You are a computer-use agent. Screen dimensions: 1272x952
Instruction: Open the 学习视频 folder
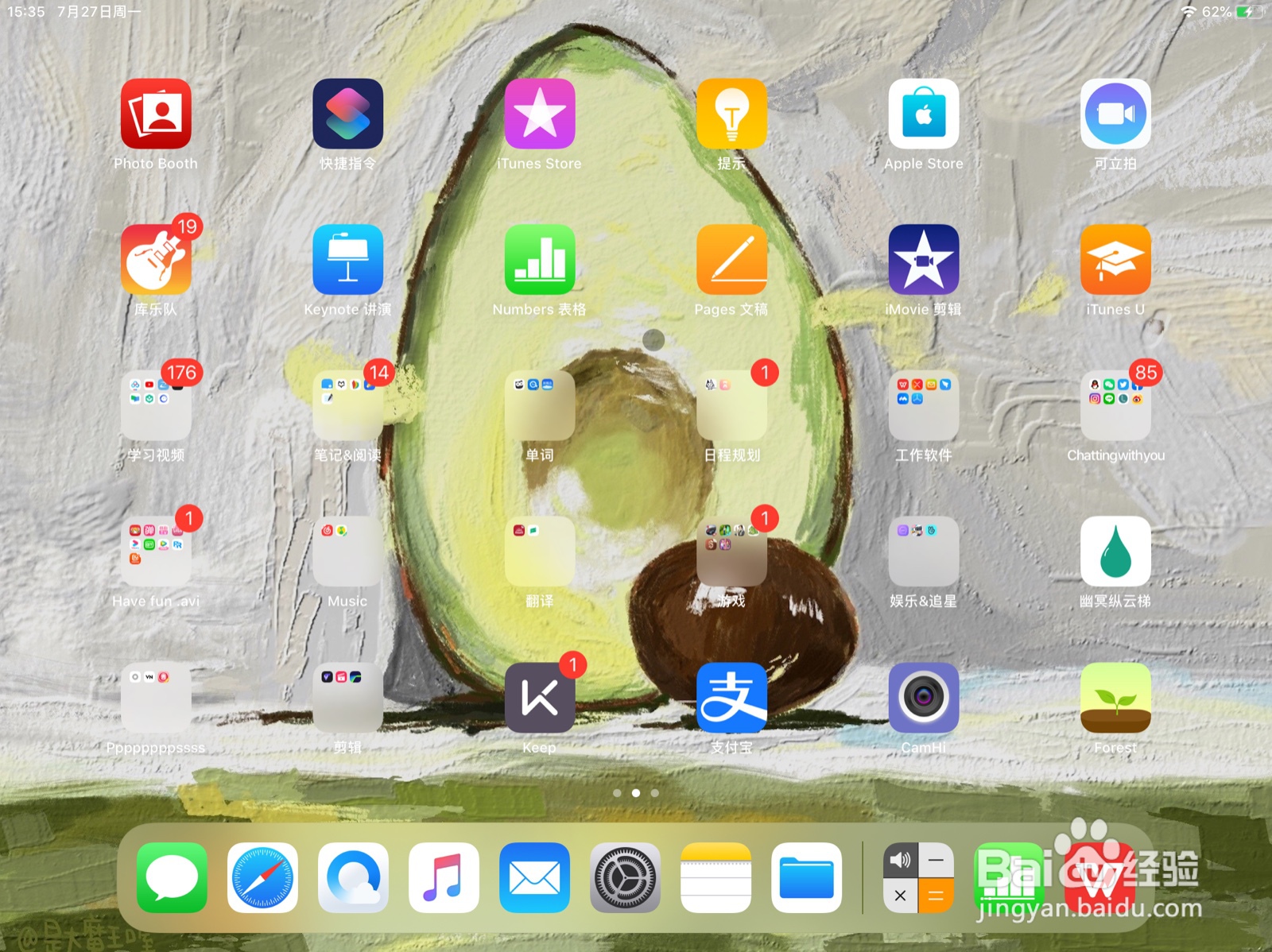tap(156, 405)
